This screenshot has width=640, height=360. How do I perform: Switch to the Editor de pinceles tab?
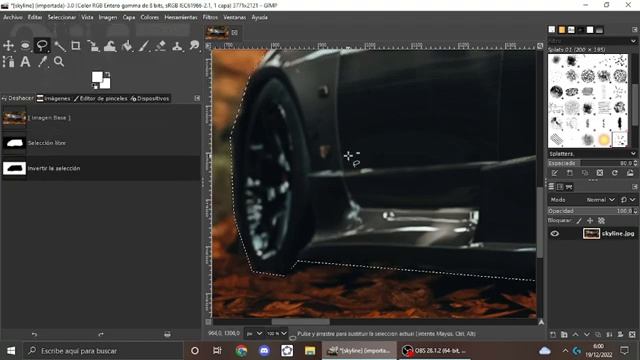point(101,98)
